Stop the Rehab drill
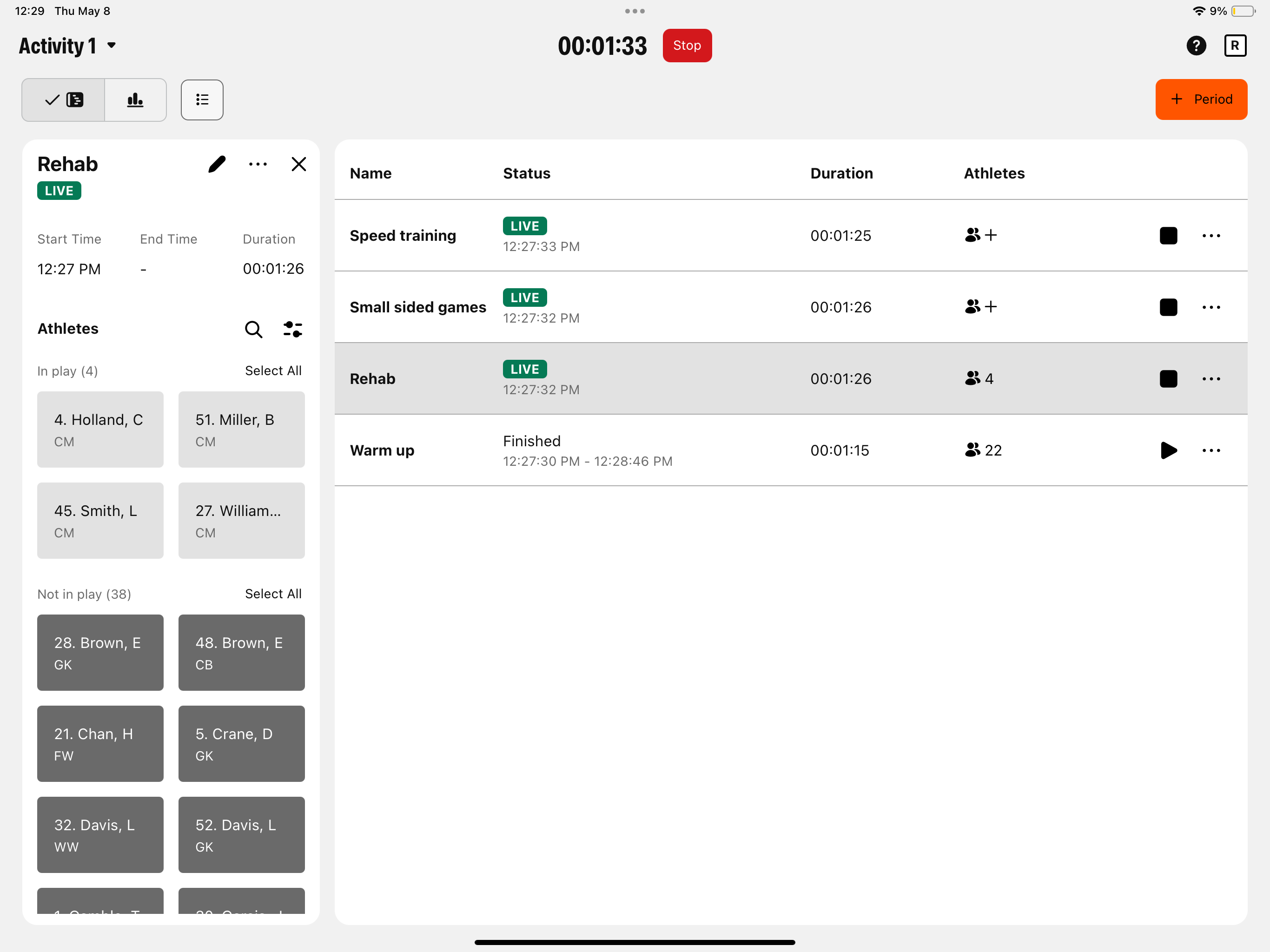Viewport: 1270px width, 952px height. [x=1168, y=378]
